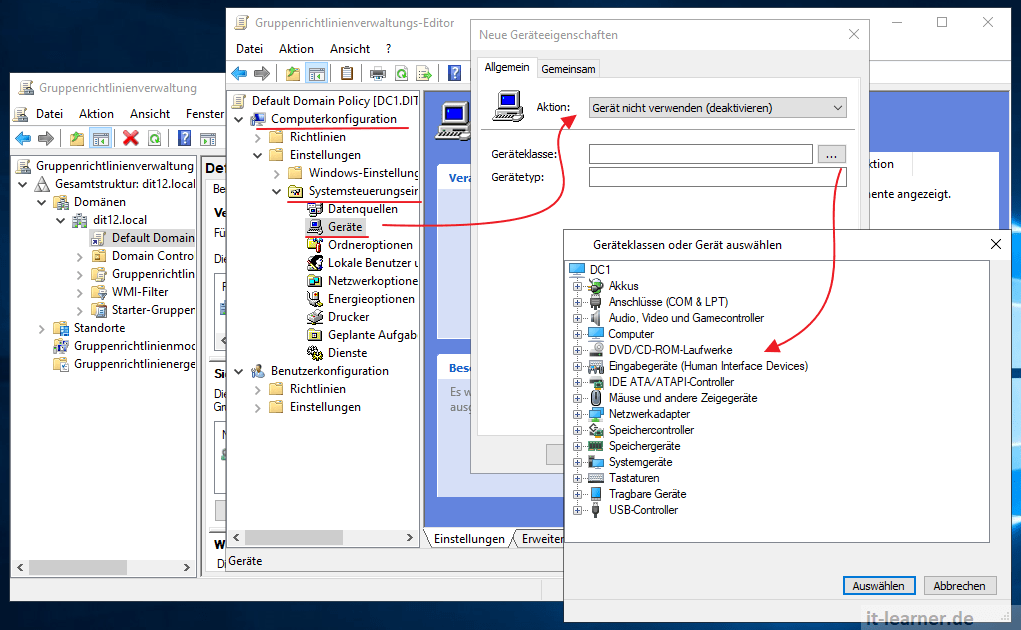Click the folder-up icon in the Editor toolbar
The height and width of the screenshot is (630, 1021).
[293, 74]
